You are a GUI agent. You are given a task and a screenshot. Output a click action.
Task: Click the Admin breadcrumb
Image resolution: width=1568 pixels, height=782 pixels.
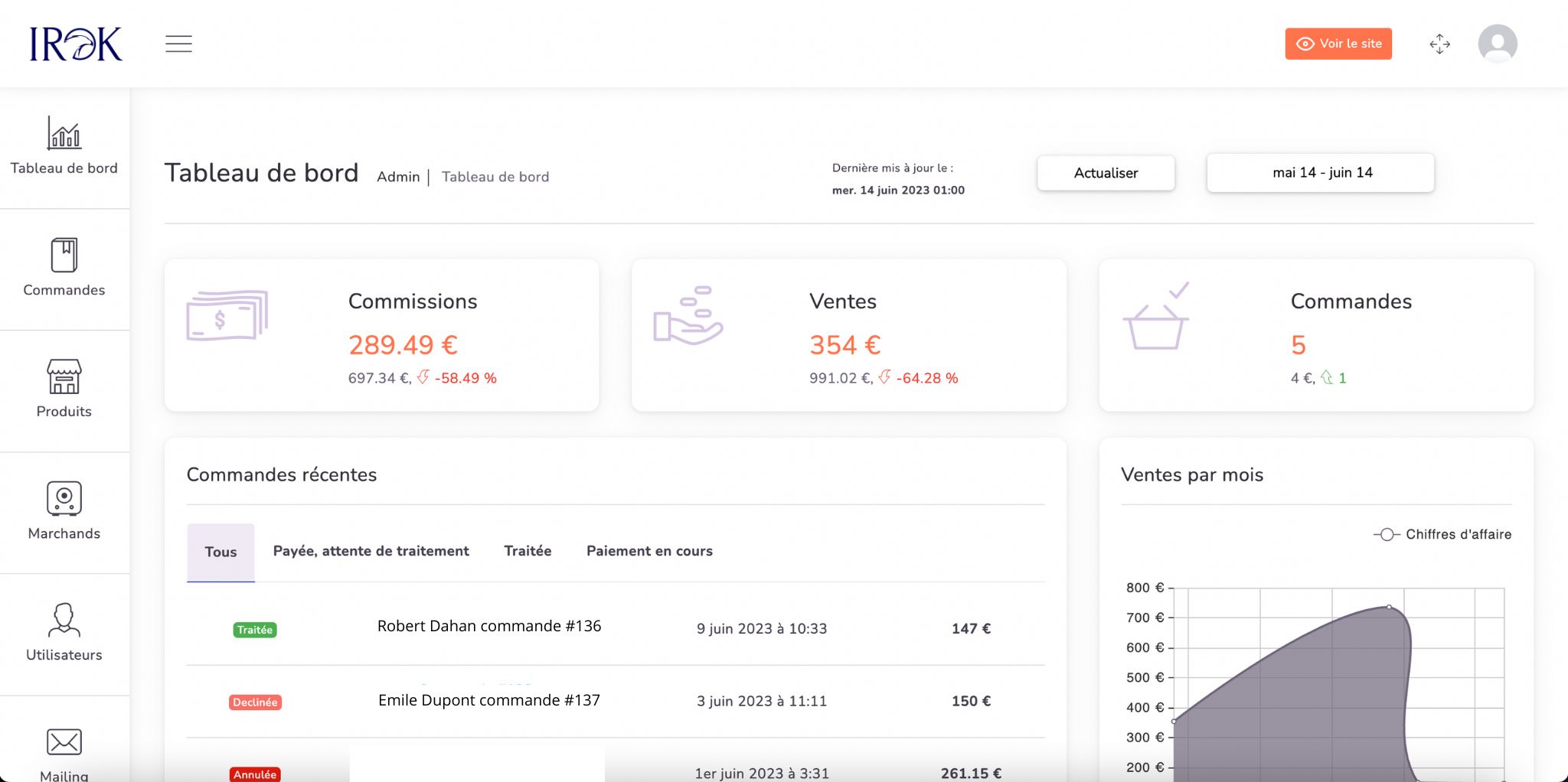[x=398, y=177]
